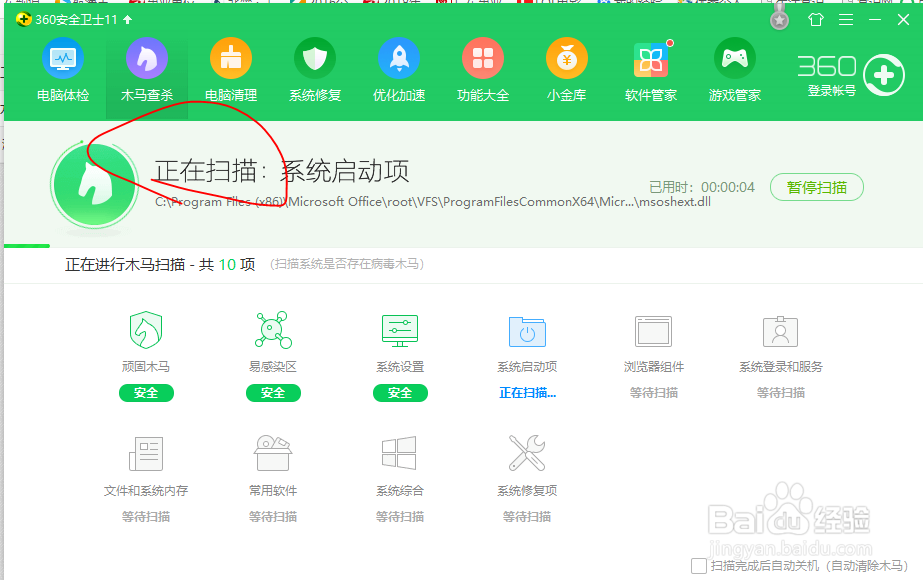Click the medal icon in title bar

click(779, 19)
